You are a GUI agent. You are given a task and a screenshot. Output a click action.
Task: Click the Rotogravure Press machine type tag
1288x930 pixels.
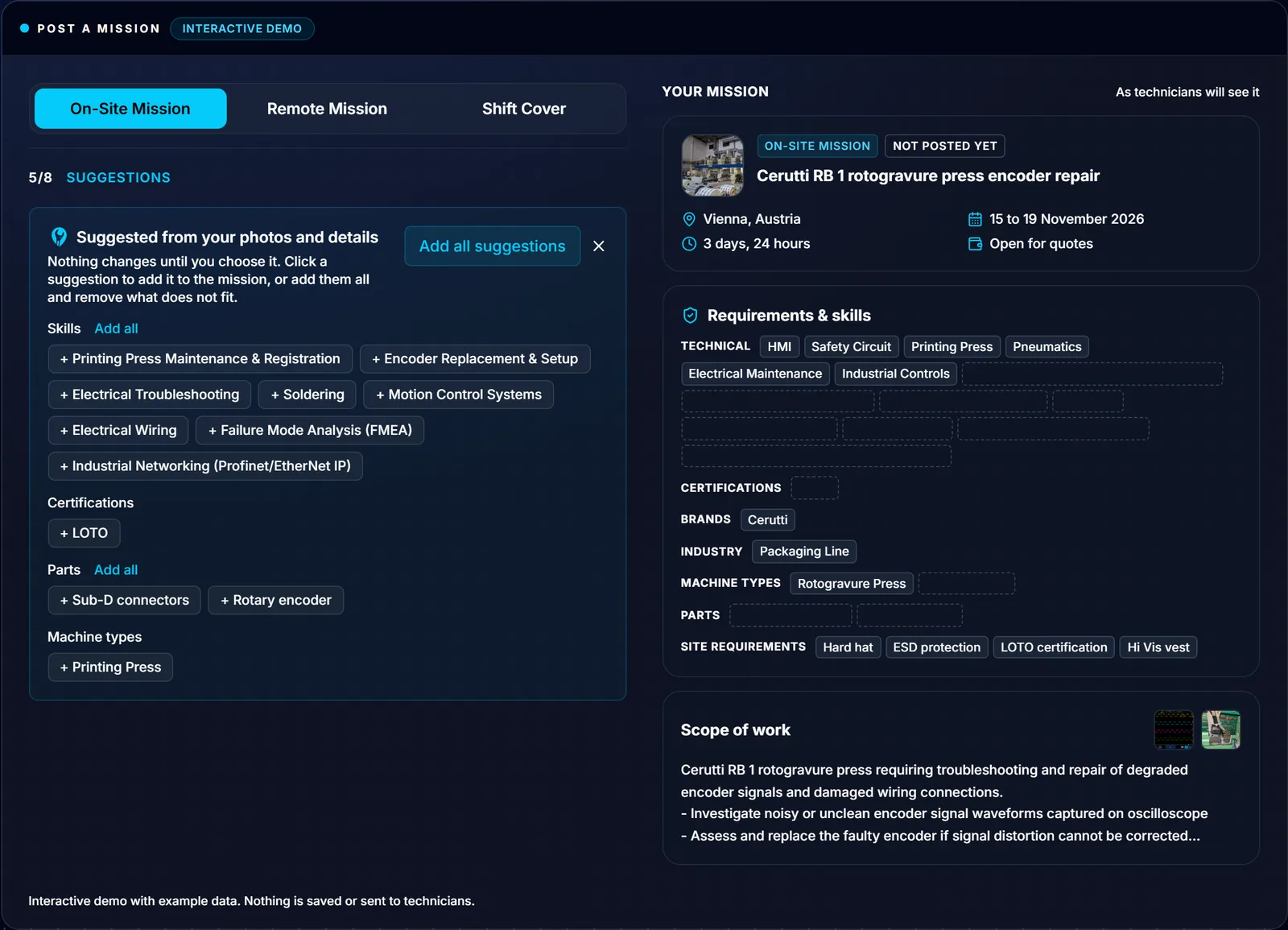852,584
